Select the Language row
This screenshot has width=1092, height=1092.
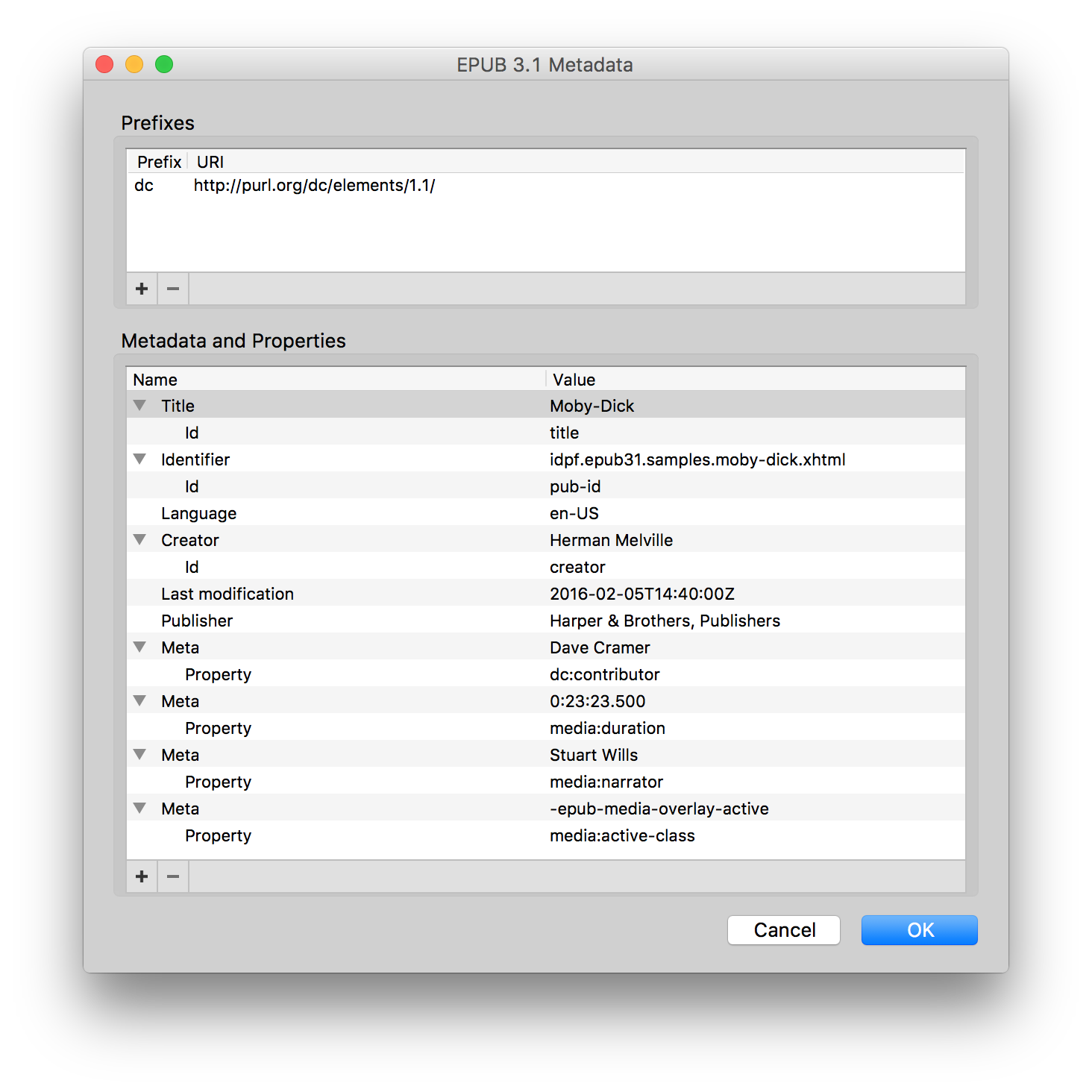point(546,513)
